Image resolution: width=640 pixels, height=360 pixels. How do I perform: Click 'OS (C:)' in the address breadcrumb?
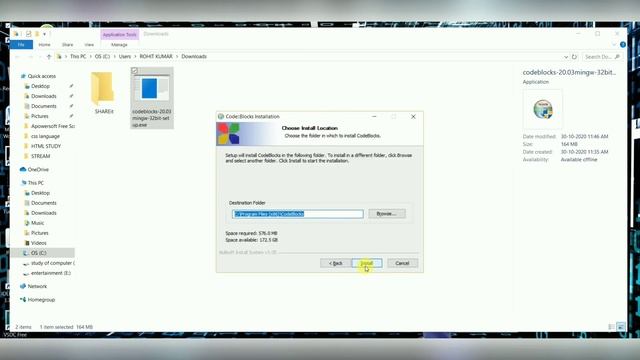pos(102,56)
